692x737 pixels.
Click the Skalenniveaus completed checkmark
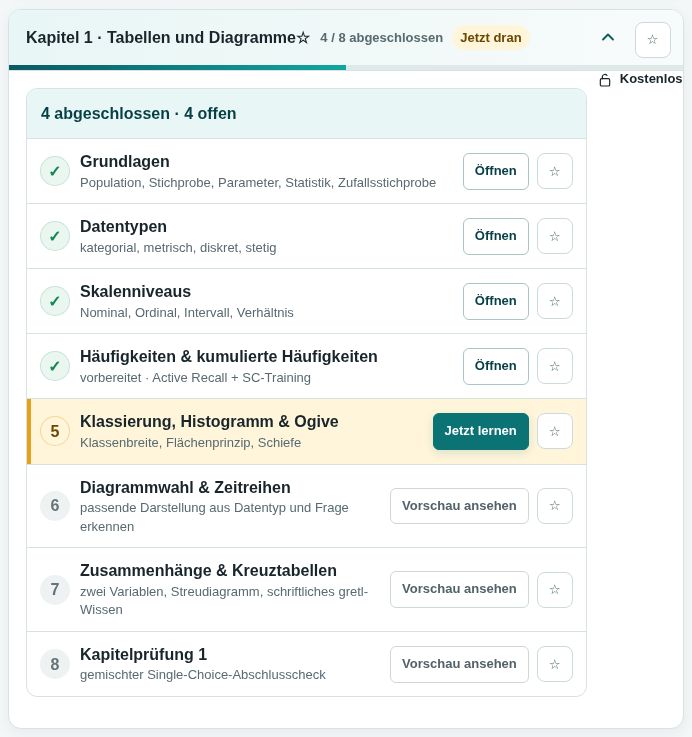[x=55, y=301]
